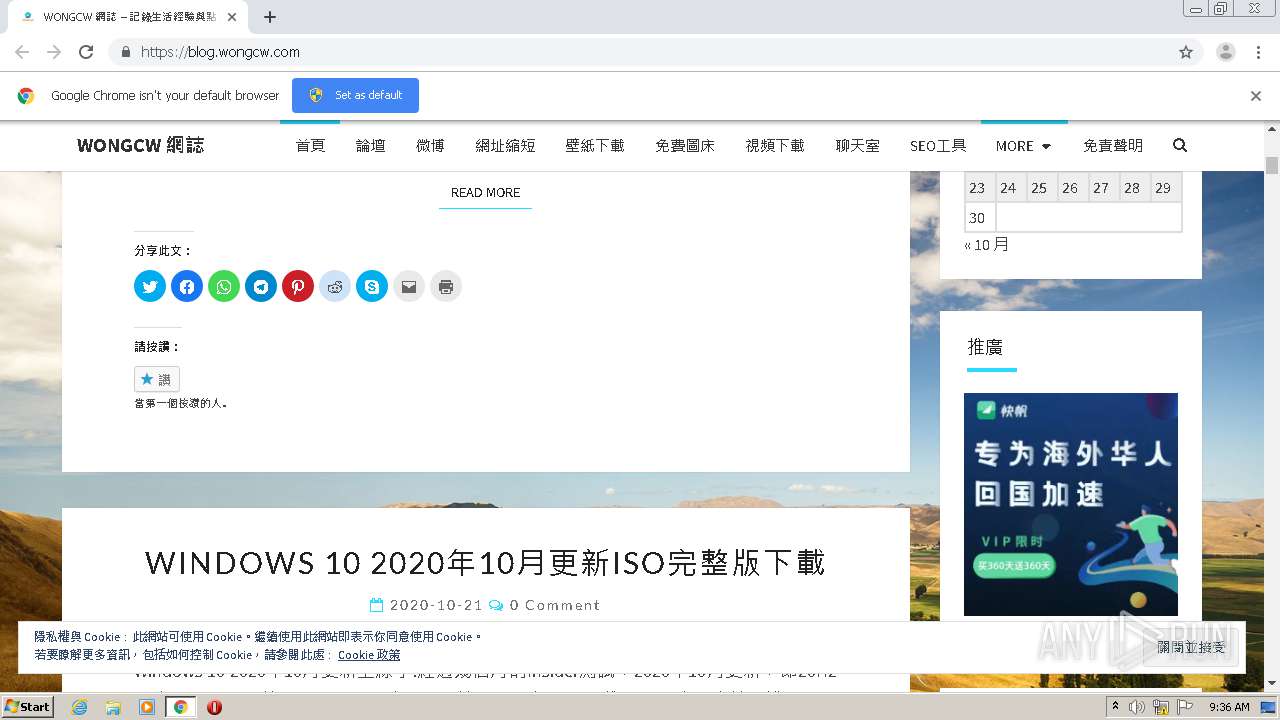This screenshot has width=1280, height=720.
Task: Share post on Pinterest icon
Action: click(298, 287)
